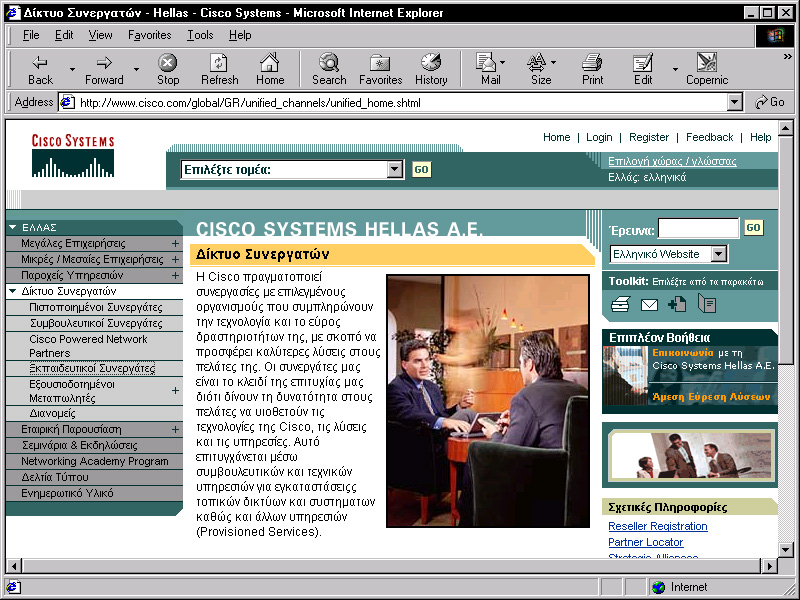800x600 pixels.
Task: Click the envelope icon in Toolkit
Action: click(649, 305)
